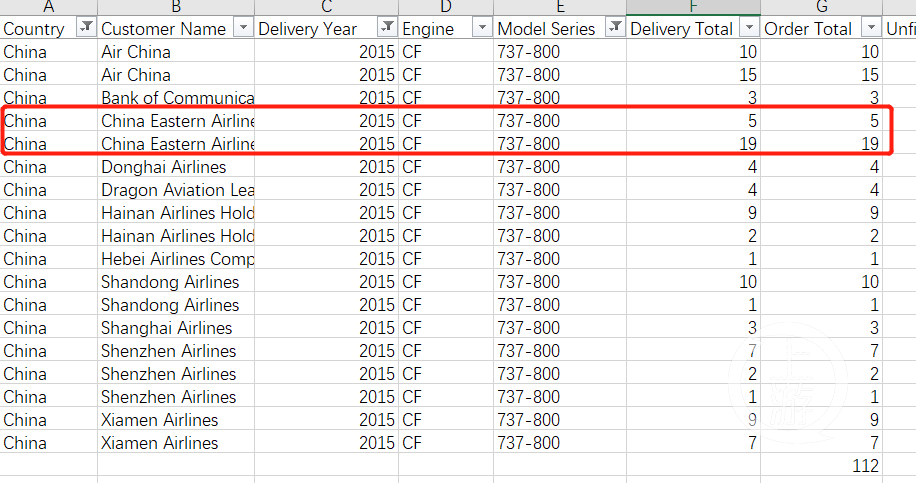Select column G header
This screenshot has width=916, height=483.
point(821,7)
